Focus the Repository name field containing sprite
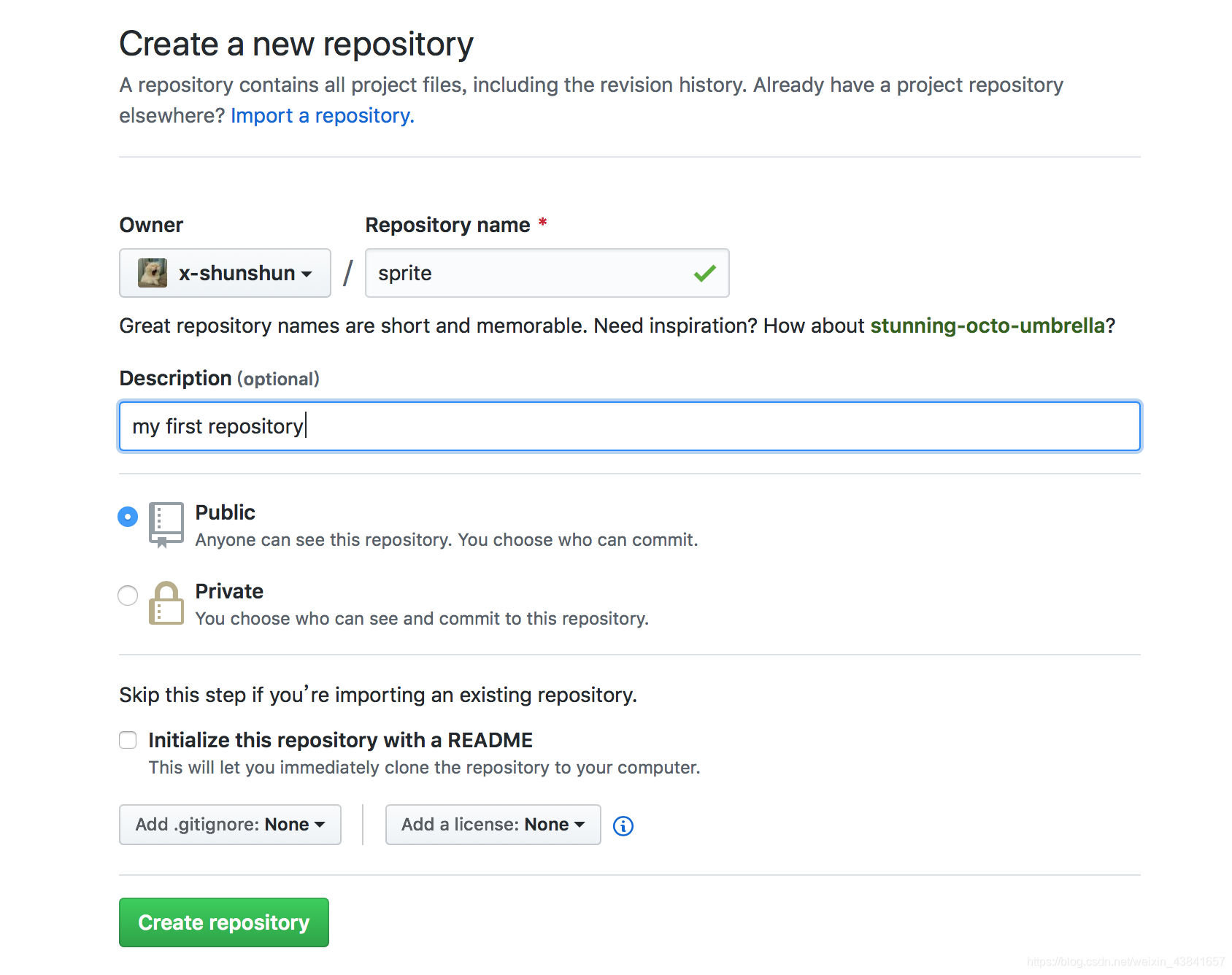The image size is (1232, 975). click(547, 273)
